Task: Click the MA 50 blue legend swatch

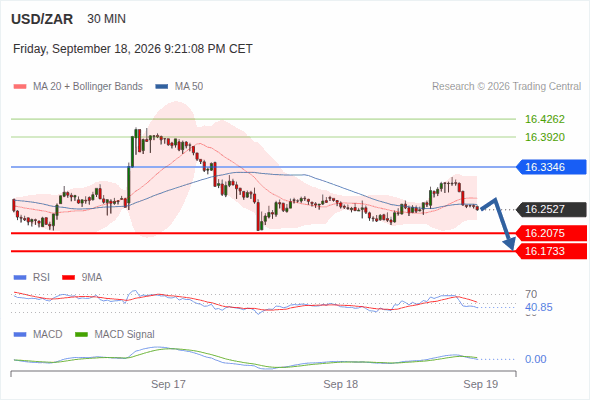Action: (162, 87)
